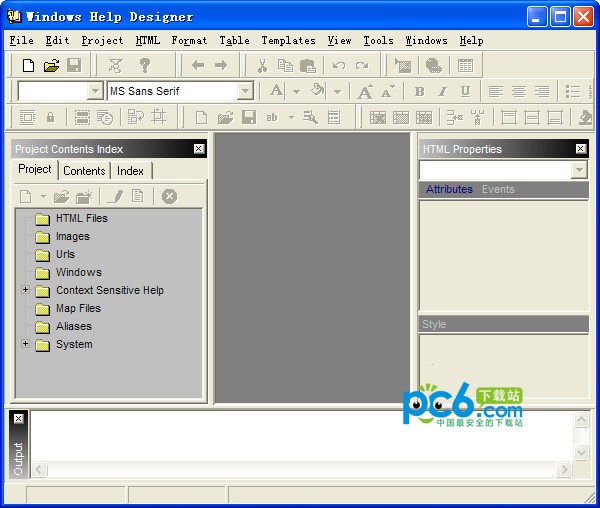Center align text

point(519,91)
